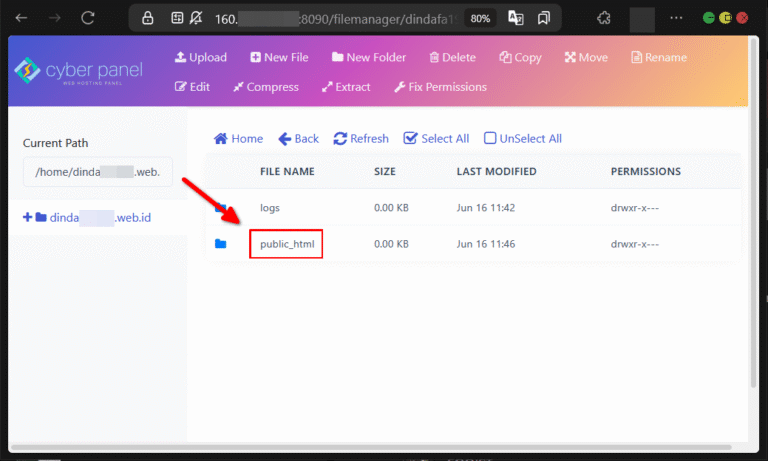Click the address bar lock icon
The width and height of the screenshot is (768, 461).
[147, 19]
